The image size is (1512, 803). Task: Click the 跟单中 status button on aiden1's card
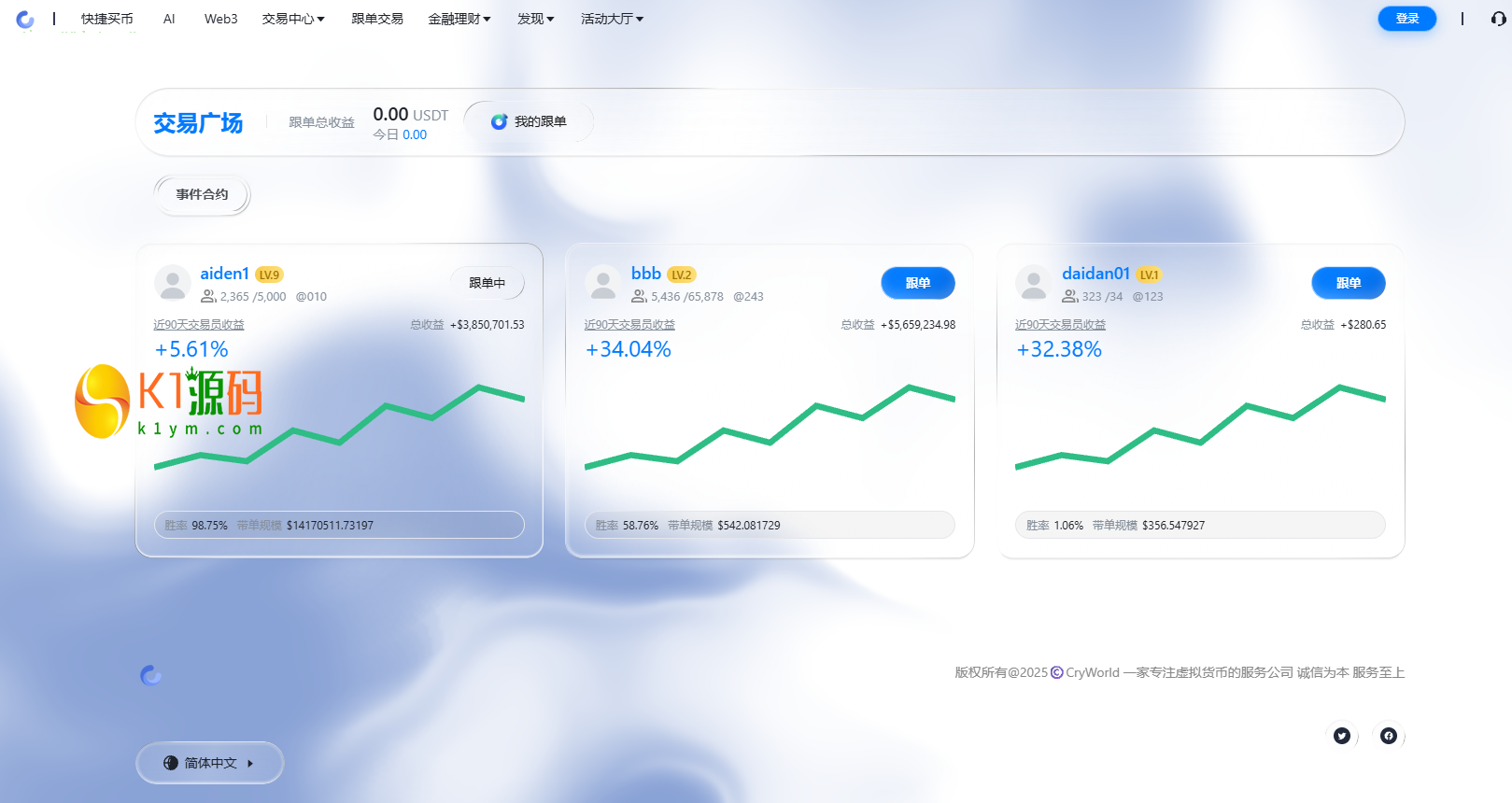point(488,283)
